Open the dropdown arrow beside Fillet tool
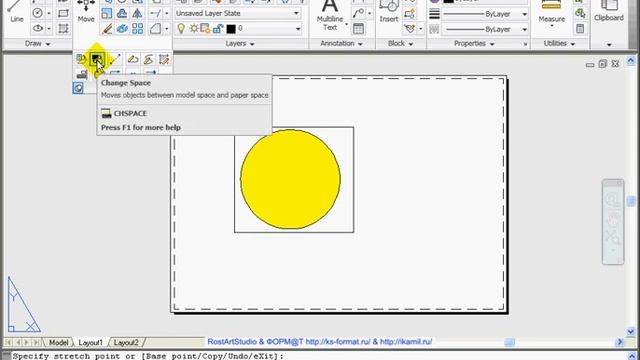The height and width of the screenshot is (360, 640). click(x=166, y=29)
